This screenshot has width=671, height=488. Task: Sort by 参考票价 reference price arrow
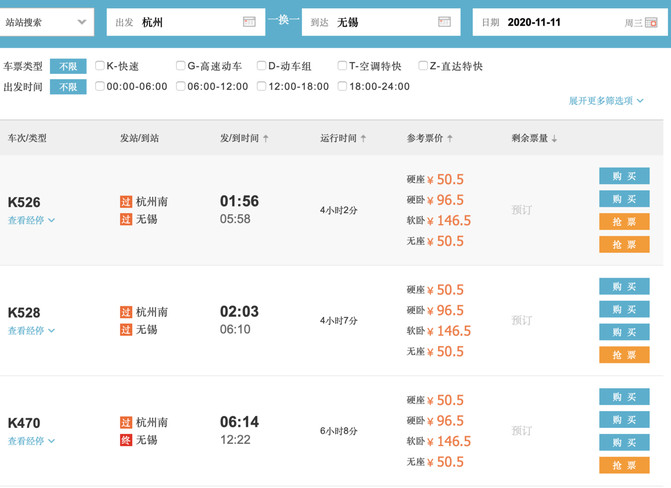[450, 138]
